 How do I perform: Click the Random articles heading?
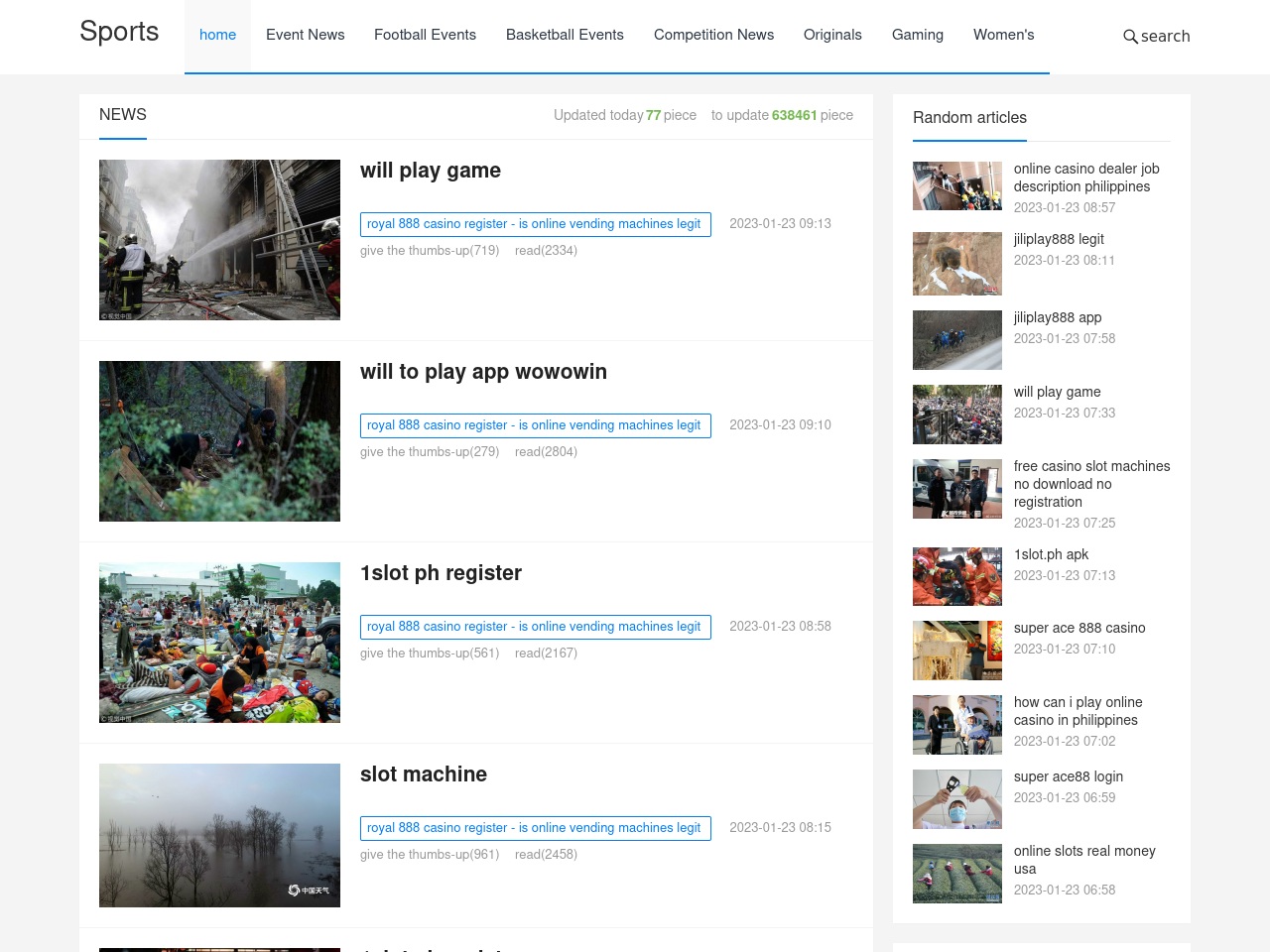tap(969, 118)
